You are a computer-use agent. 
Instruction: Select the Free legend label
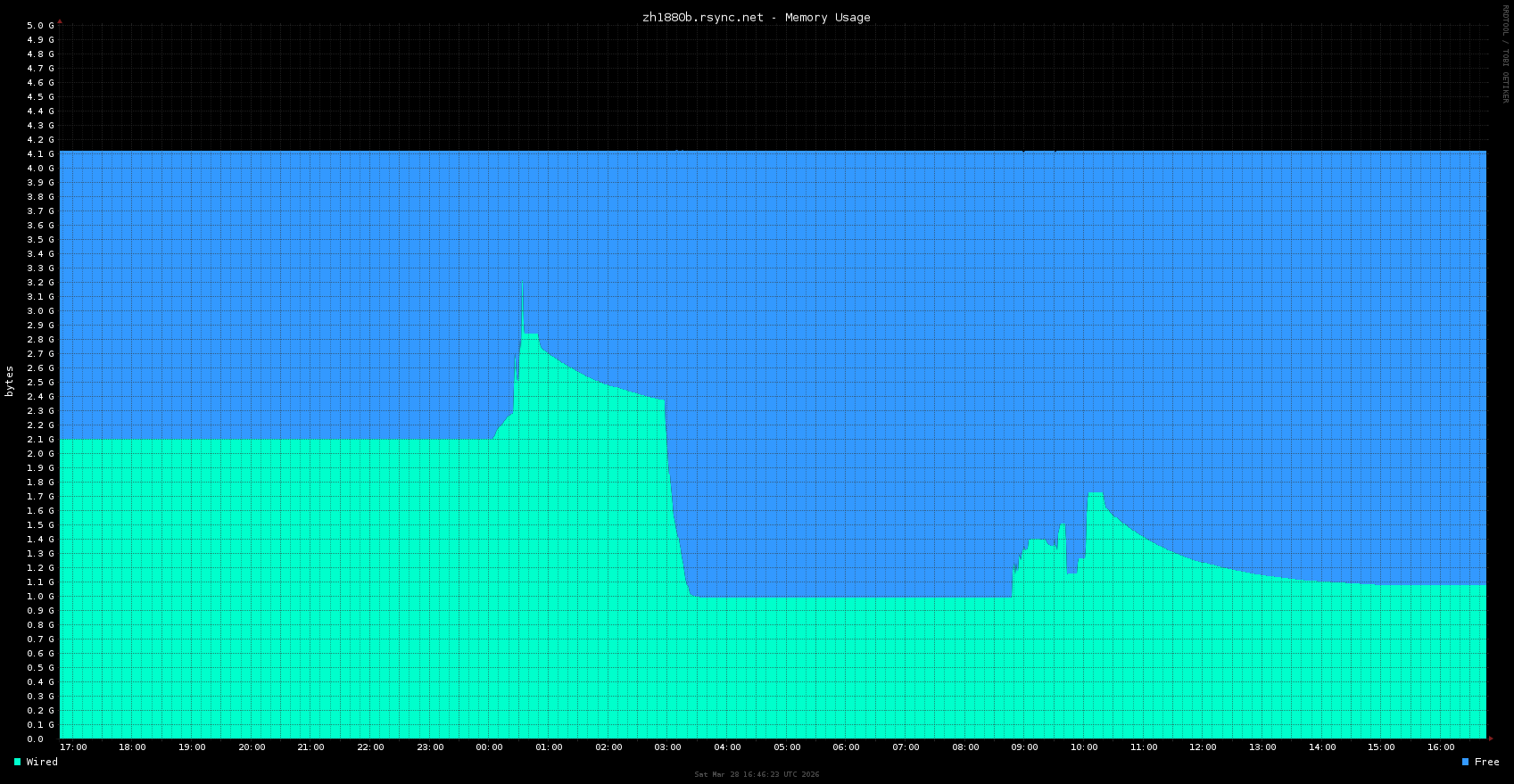pos(1486,762)
